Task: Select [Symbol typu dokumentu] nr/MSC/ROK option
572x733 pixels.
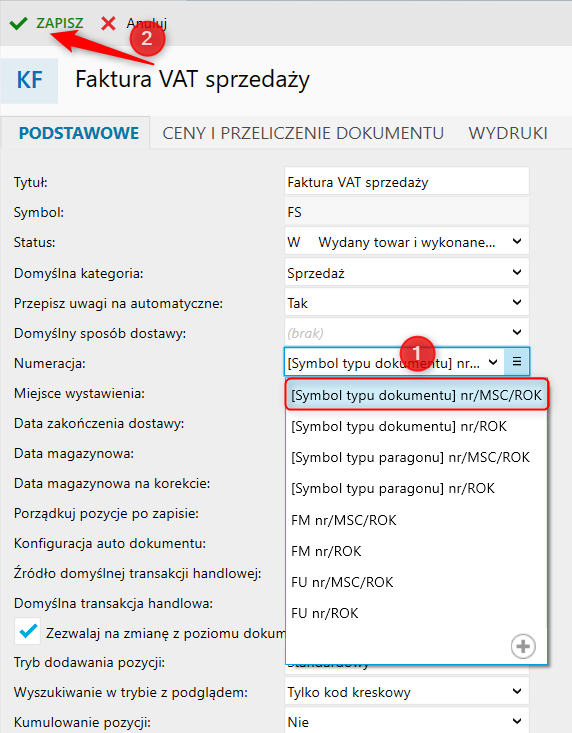Action: (x=416, y=395)
